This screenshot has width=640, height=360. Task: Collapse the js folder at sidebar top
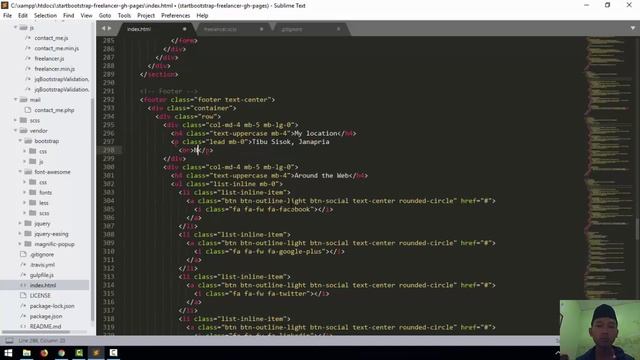(x=16, y=27)
